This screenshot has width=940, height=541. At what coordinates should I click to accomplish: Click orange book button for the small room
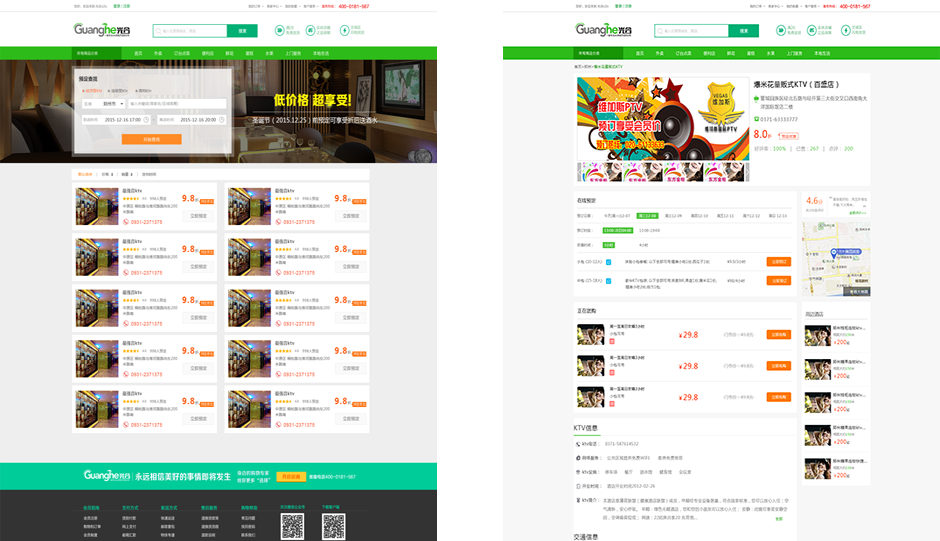click(779, 262)
